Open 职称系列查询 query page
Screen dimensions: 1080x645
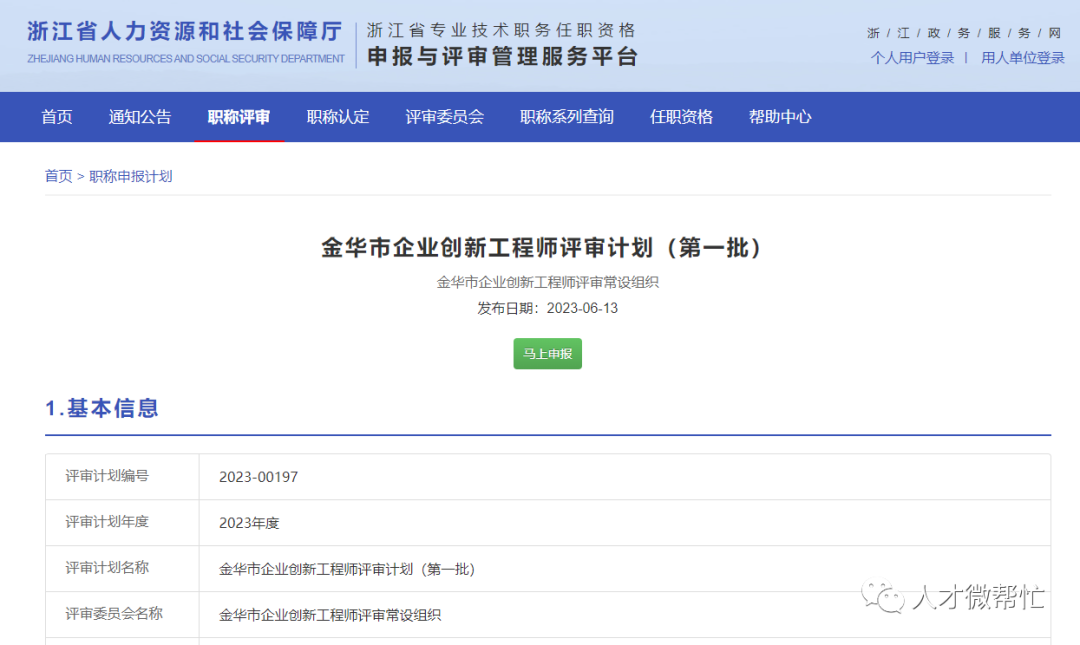click(567, 117)
